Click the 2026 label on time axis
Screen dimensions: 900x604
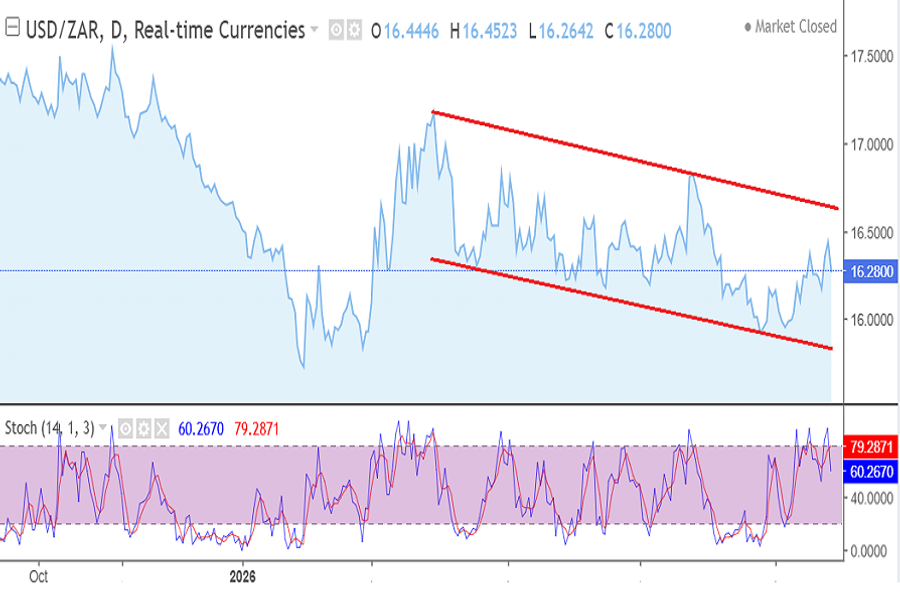(243, 576)
